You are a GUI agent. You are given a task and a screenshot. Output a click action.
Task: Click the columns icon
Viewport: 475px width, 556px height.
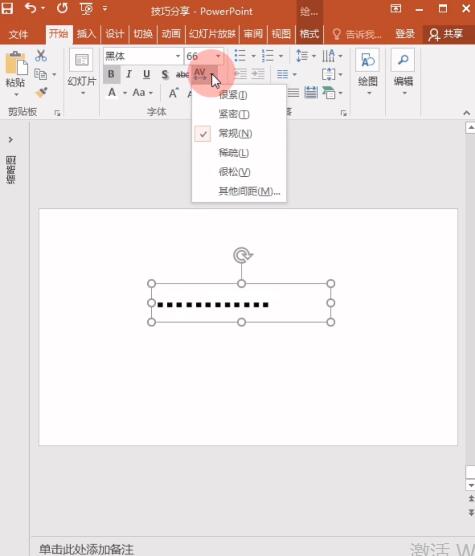click(283, 74)
